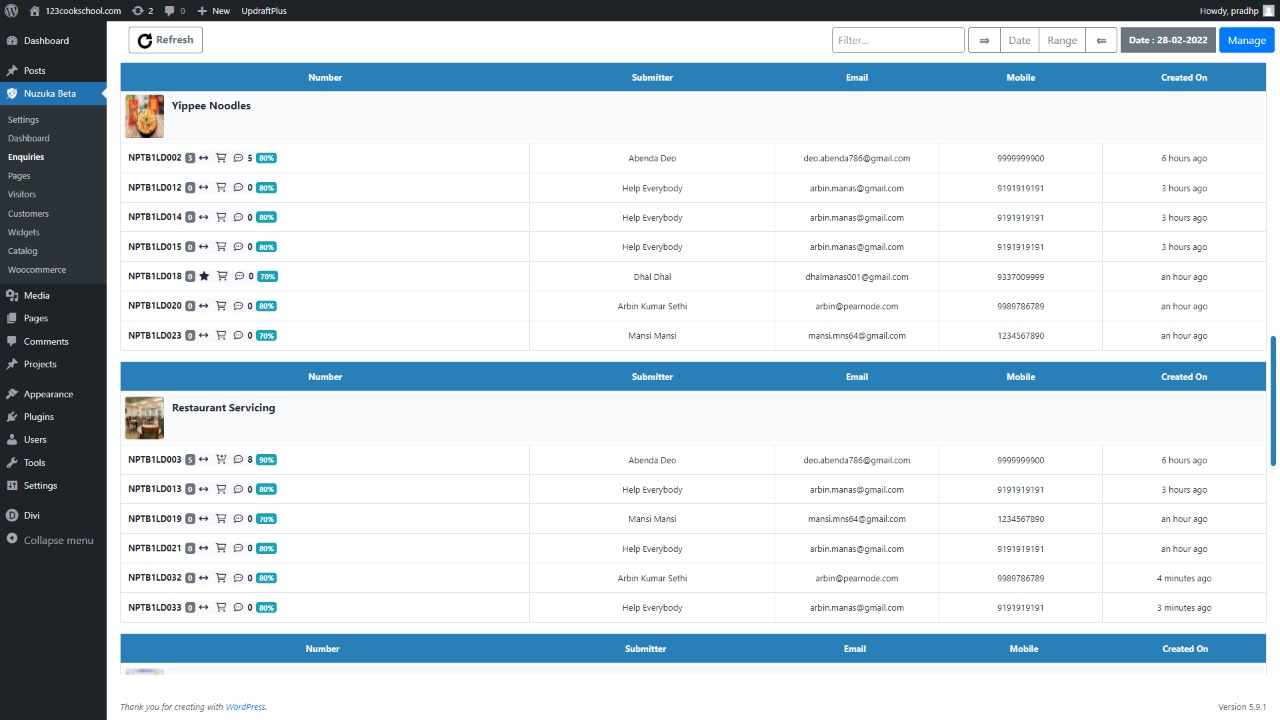The height and width of the screenshot is (720, 1280).
Task: Open the comment bubble icon for NPTB1LD003
Action: coord(238,460)
